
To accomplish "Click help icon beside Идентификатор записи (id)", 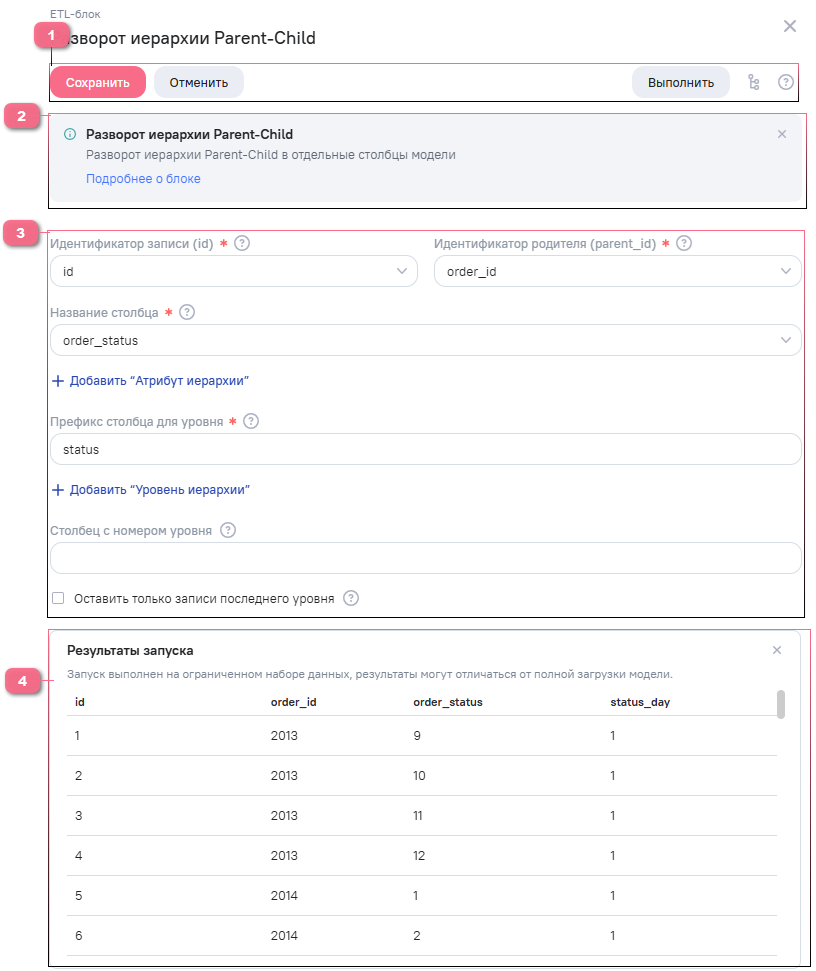I will [242, 243].
